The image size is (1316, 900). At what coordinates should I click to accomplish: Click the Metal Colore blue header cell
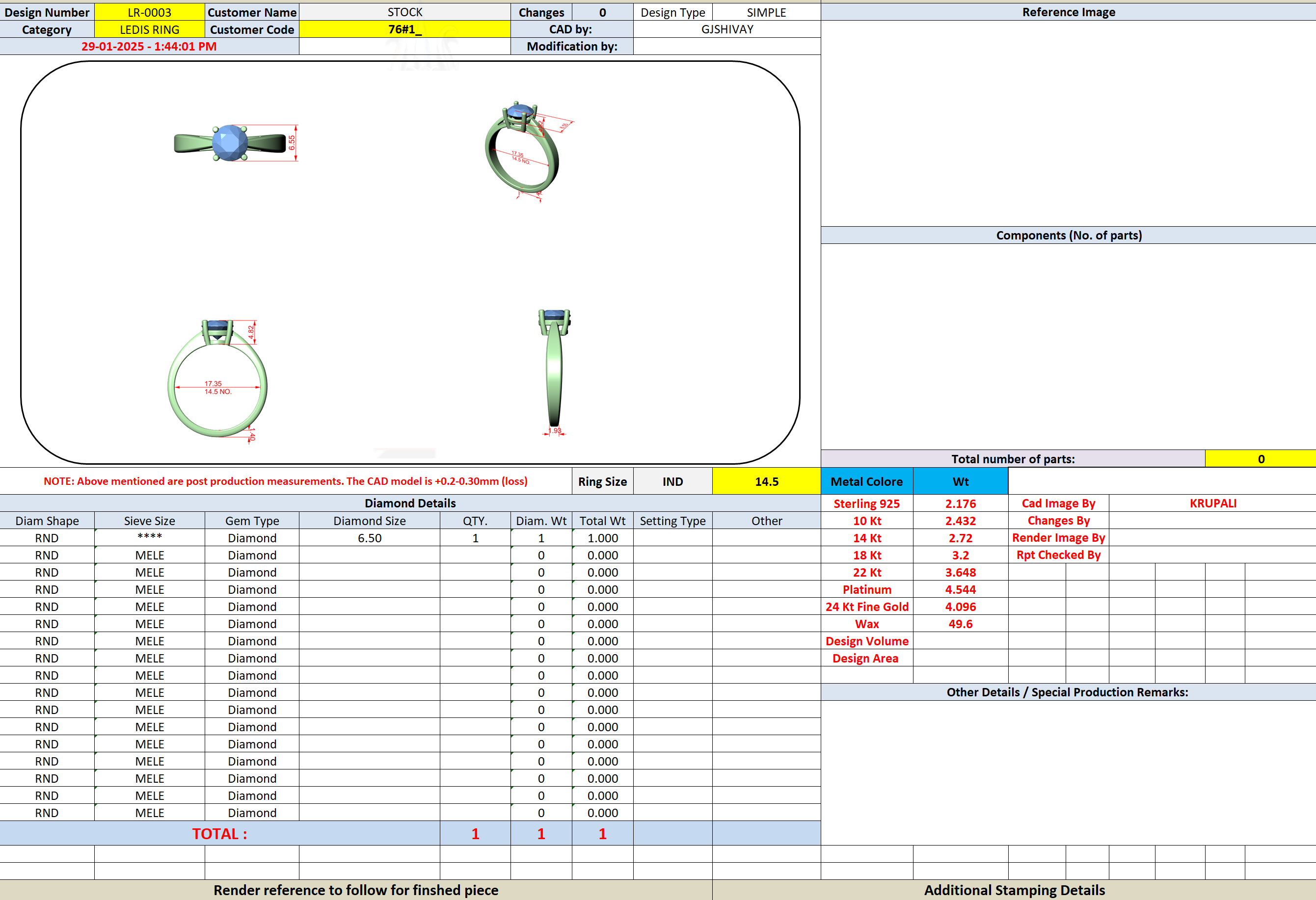coord(867,482)
